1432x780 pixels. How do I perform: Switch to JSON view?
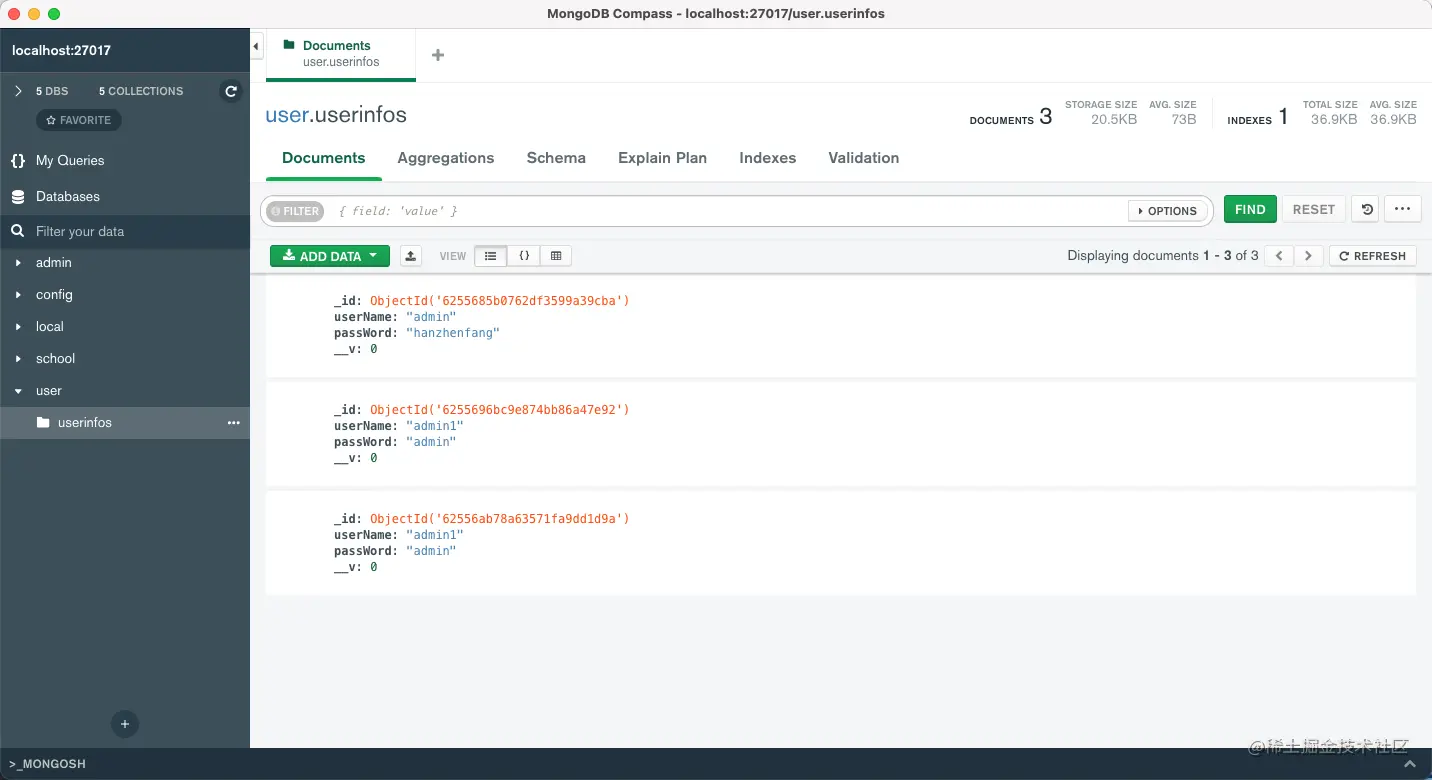click(x=523, y=256)
